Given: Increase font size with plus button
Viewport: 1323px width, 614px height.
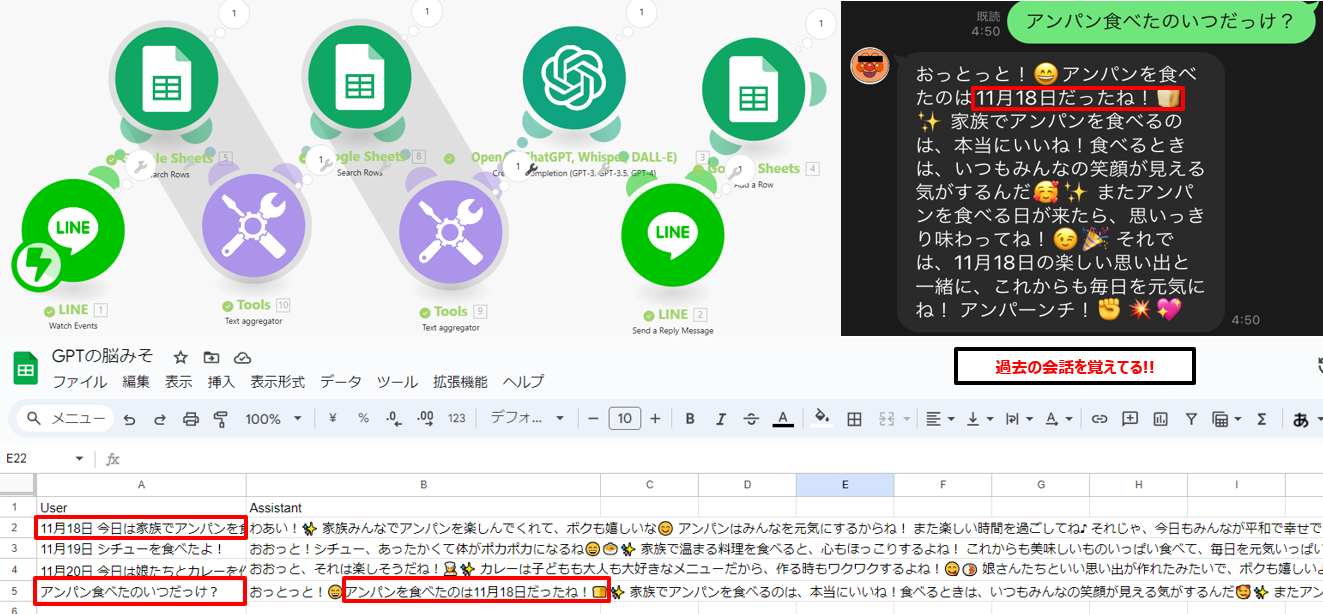Looking at the screenshot, I should click(x=655, y=419).
